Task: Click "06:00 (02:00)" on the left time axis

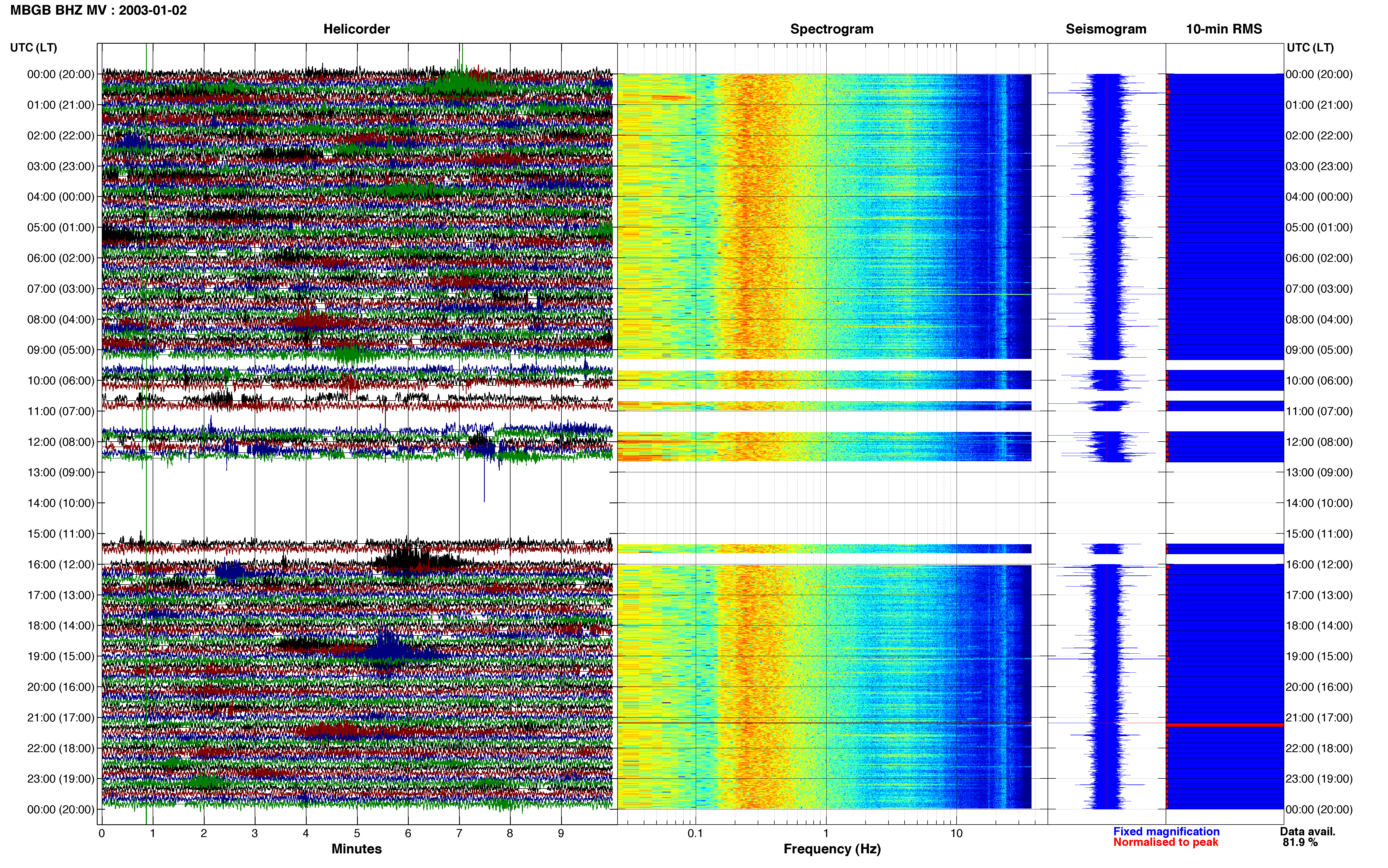Action: click(x=61, y=258)
